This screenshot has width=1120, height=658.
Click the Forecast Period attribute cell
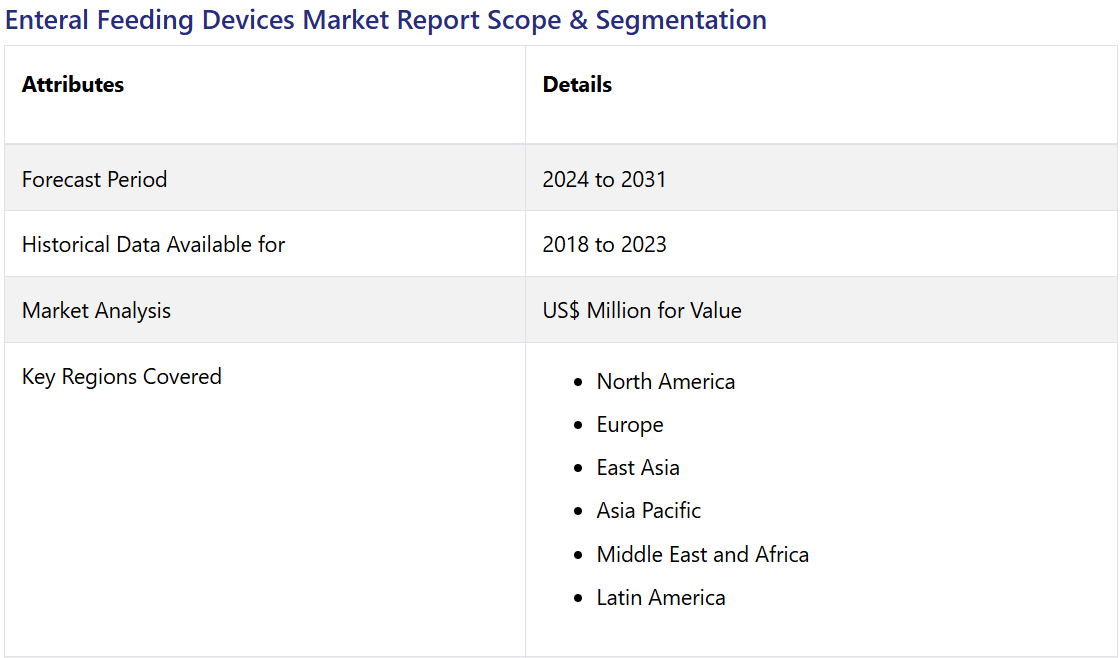pos(94,179)
